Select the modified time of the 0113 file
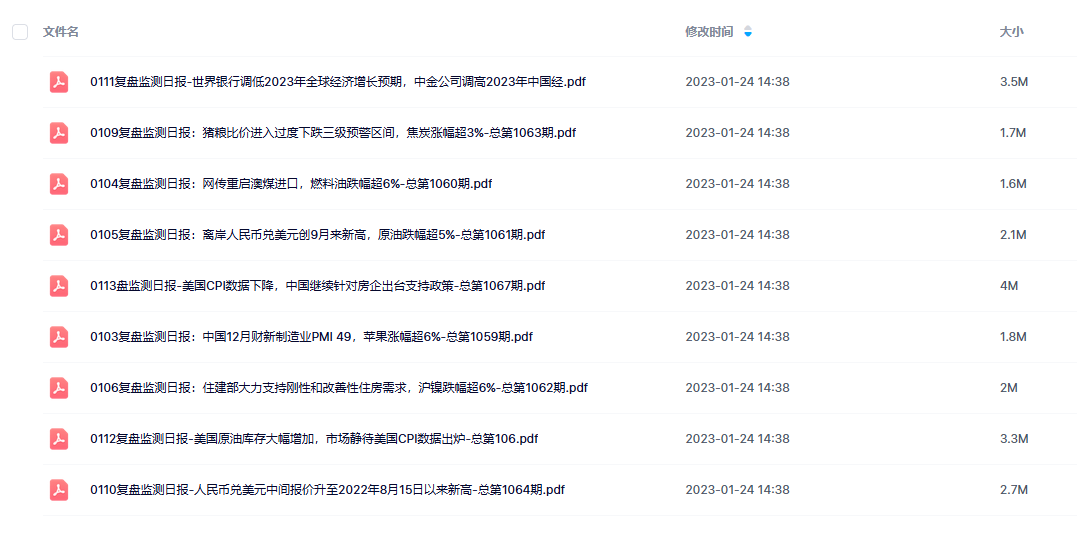Image resolution: width=1077 pixels, height=554 pixels. coord(737,286)
